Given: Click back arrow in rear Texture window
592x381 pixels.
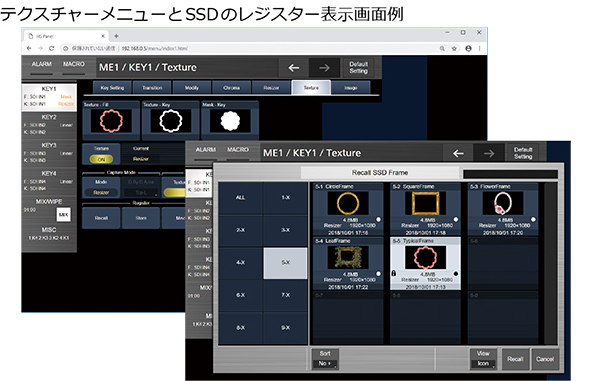Looking at the screenshot, I should (293, 68).
